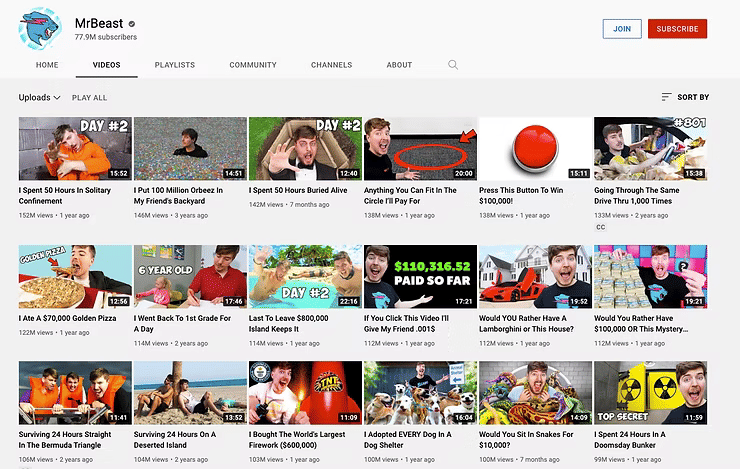Open the 100 Million Orbeez video thumbnail
Viewport: 740px width, 469px height.
[190, 149]
